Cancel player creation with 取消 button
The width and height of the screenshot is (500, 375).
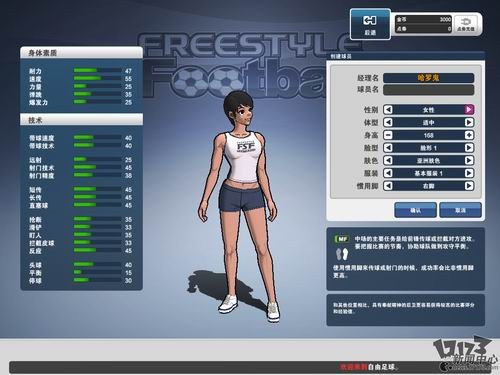point(460,210)
